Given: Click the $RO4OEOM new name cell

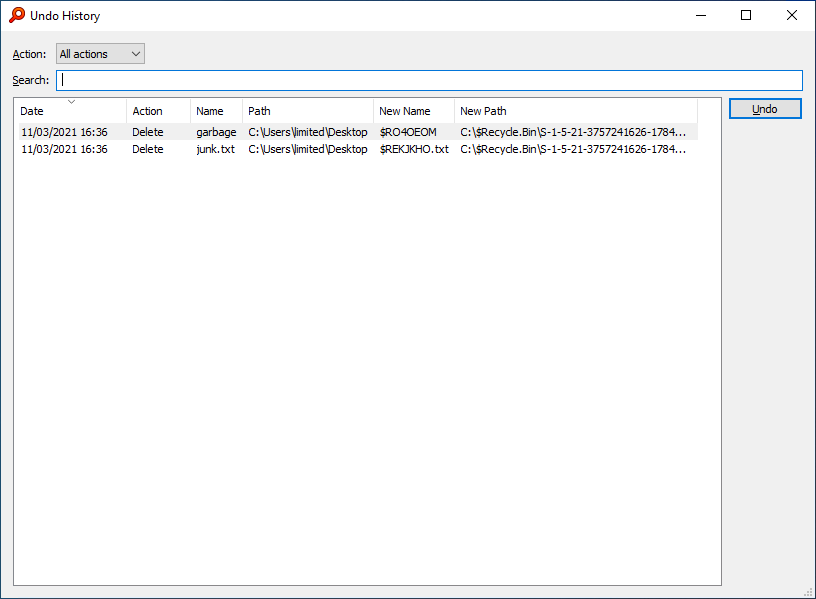Looking at the screenshot, I should click(408, 132).
